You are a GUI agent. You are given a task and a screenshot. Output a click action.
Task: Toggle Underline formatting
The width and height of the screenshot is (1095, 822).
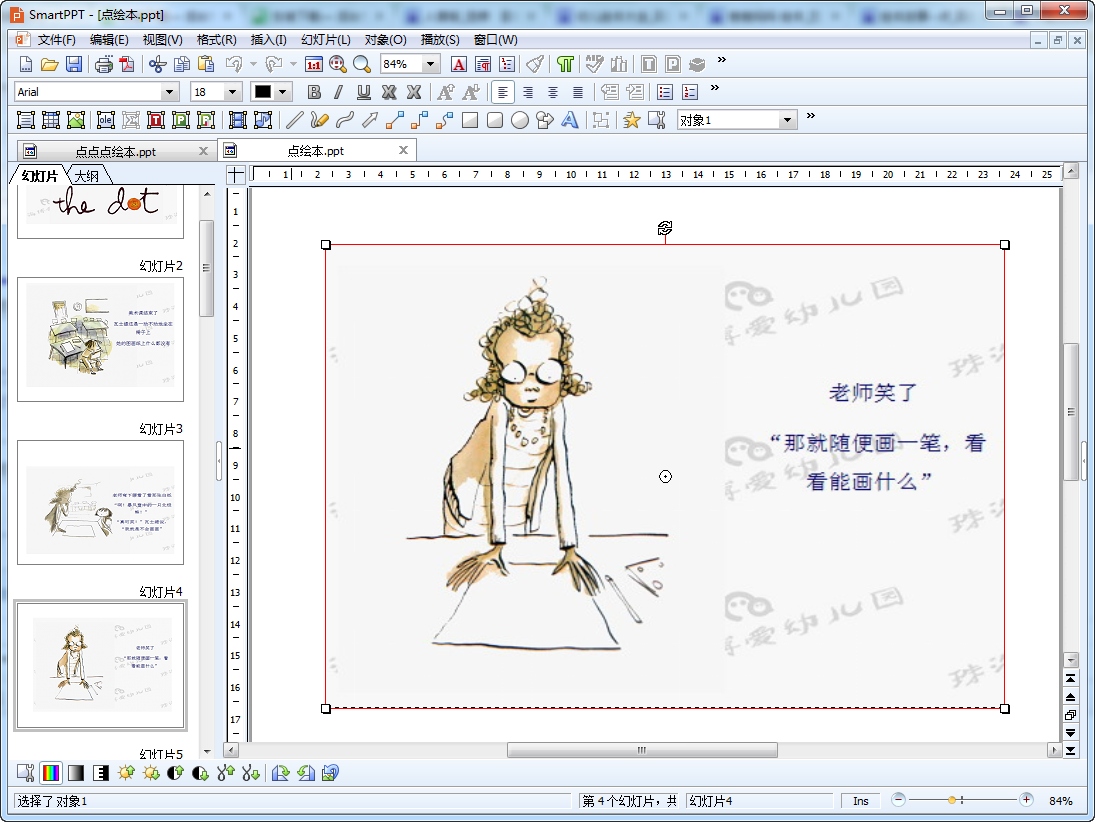click(x=364, y=92)
